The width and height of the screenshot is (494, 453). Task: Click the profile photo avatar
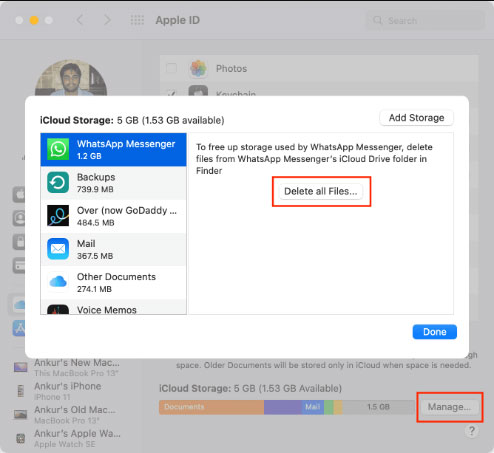(x=71, y=79)
